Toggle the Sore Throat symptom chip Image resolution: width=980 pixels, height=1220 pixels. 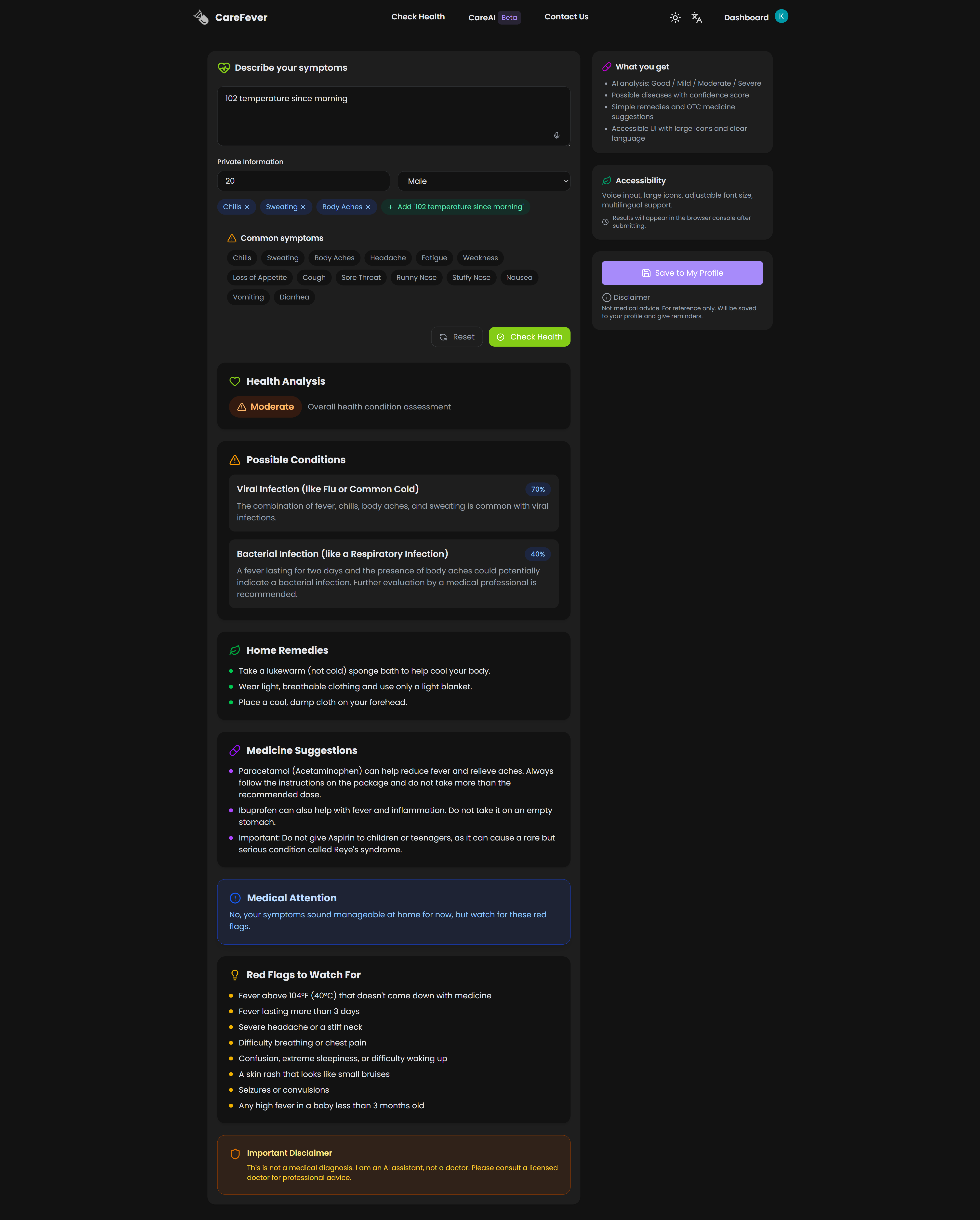pos(361,277)
